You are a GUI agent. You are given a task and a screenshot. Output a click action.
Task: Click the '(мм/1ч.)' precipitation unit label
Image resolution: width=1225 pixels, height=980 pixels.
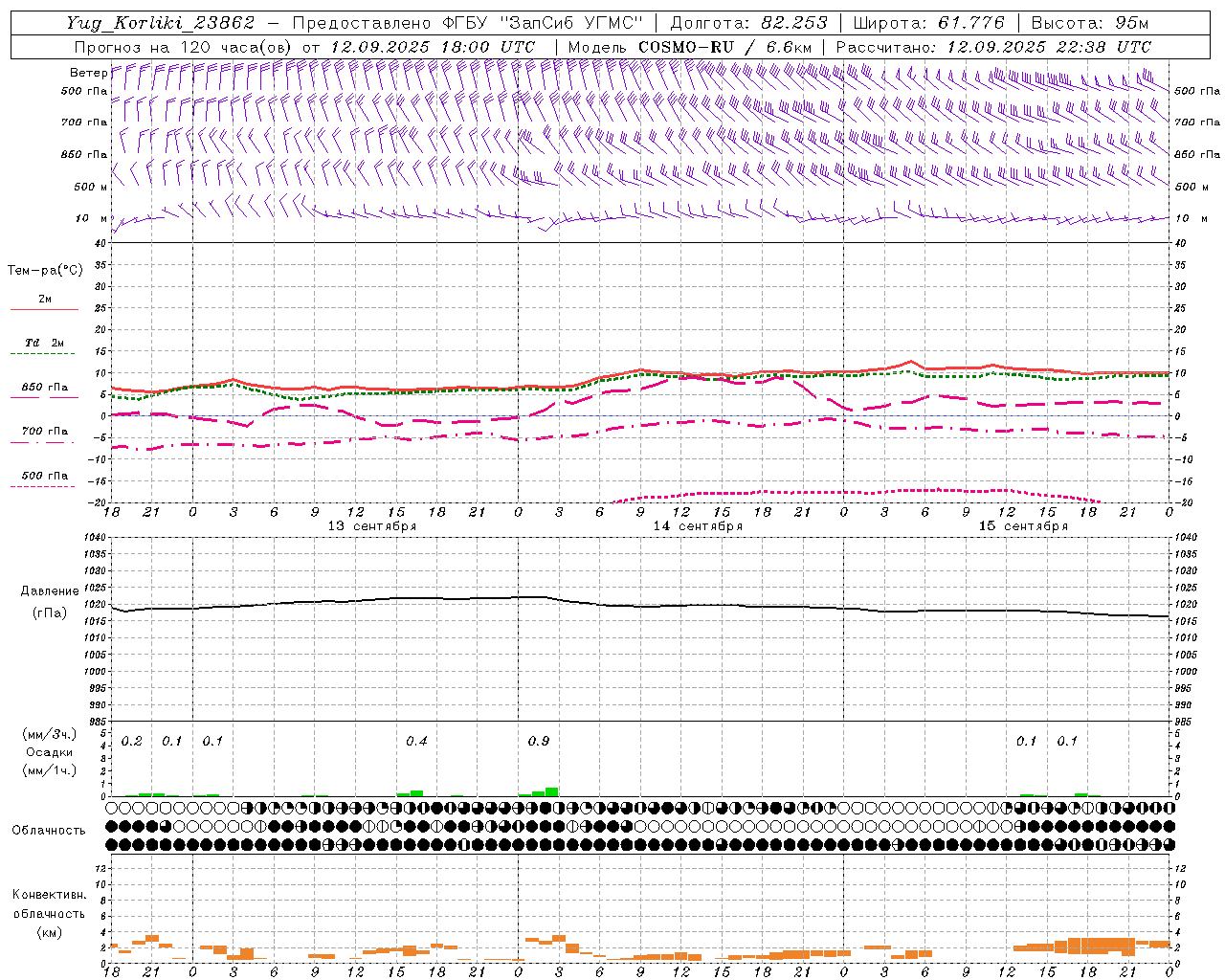tap(50, 771)
